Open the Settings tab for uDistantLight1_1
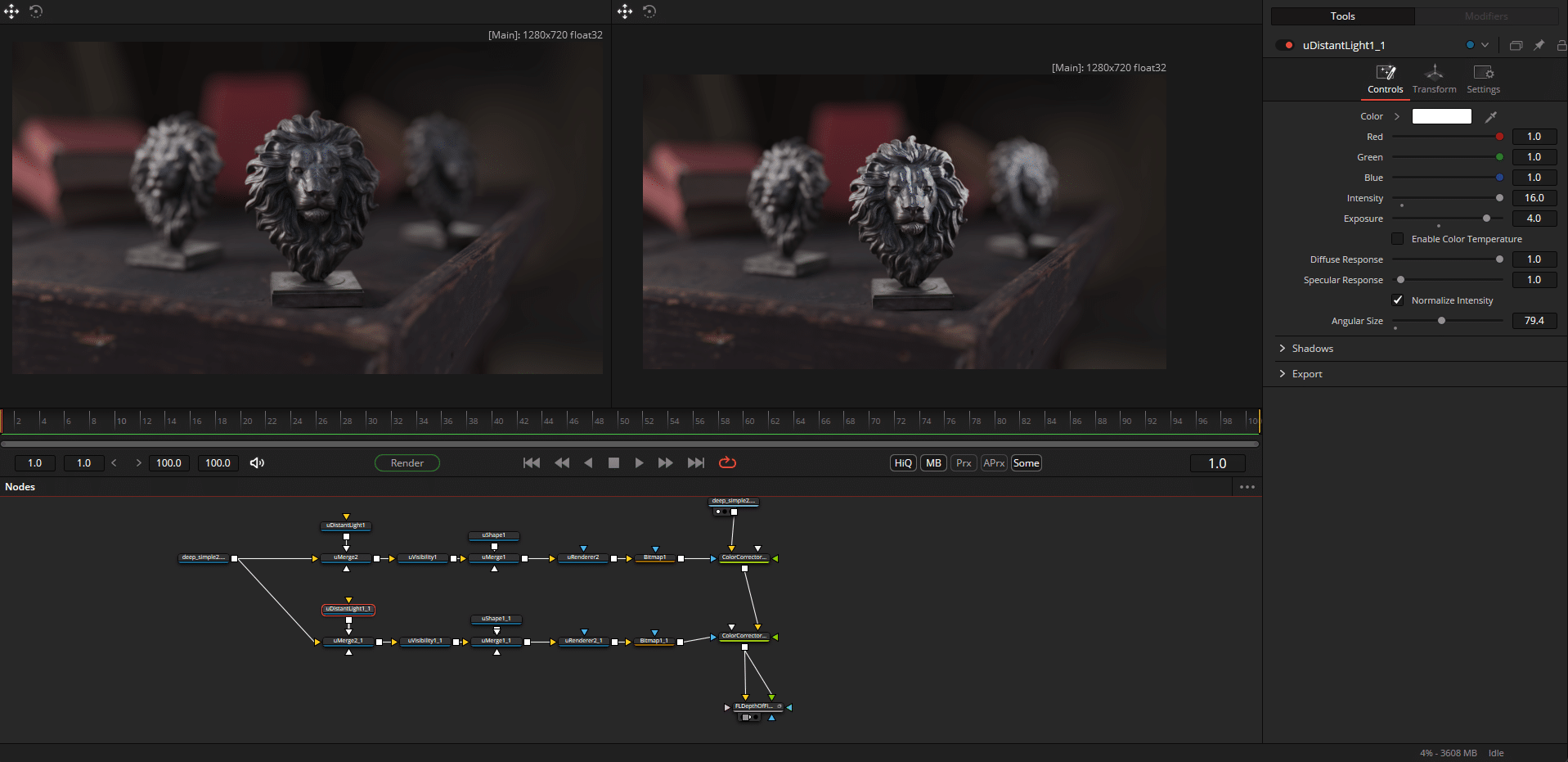Screen dimensions: 1568x762 coord(1483,79)
